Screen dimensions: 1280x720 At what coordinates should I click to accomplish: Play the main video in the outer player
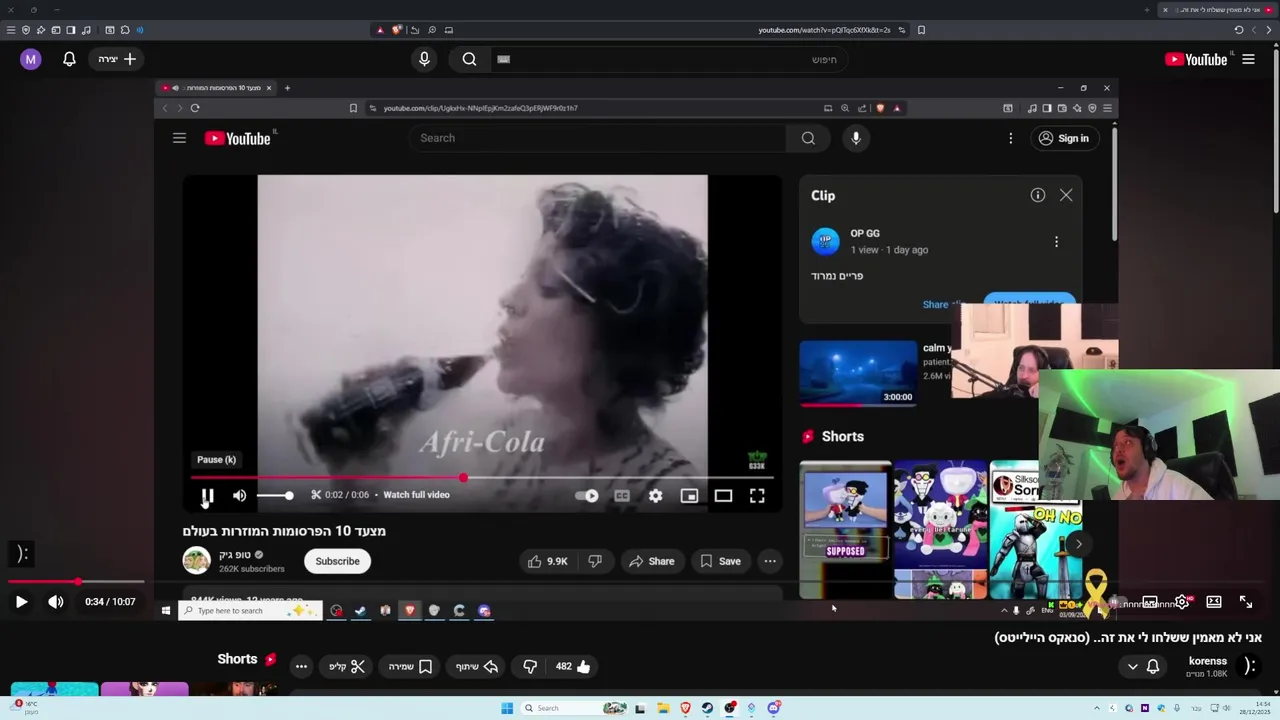[21, 602]
